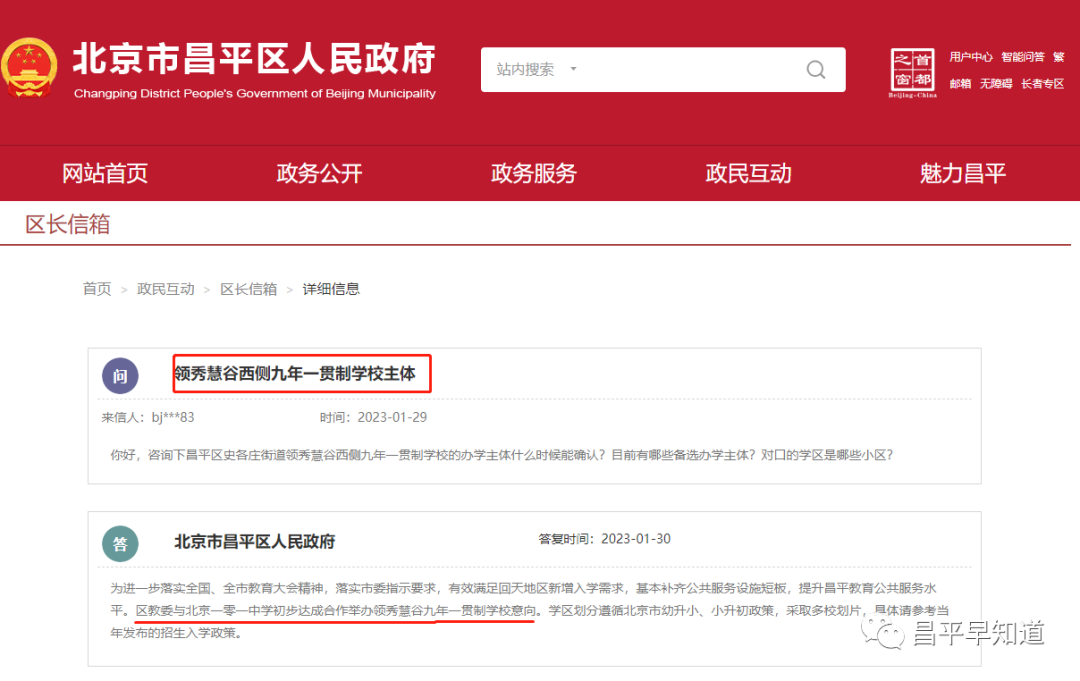The width and height of the screenshot is (1080, 681).
Task: Click underlined sentence about 北京一零一中学
Action: [x=335, y=611]
